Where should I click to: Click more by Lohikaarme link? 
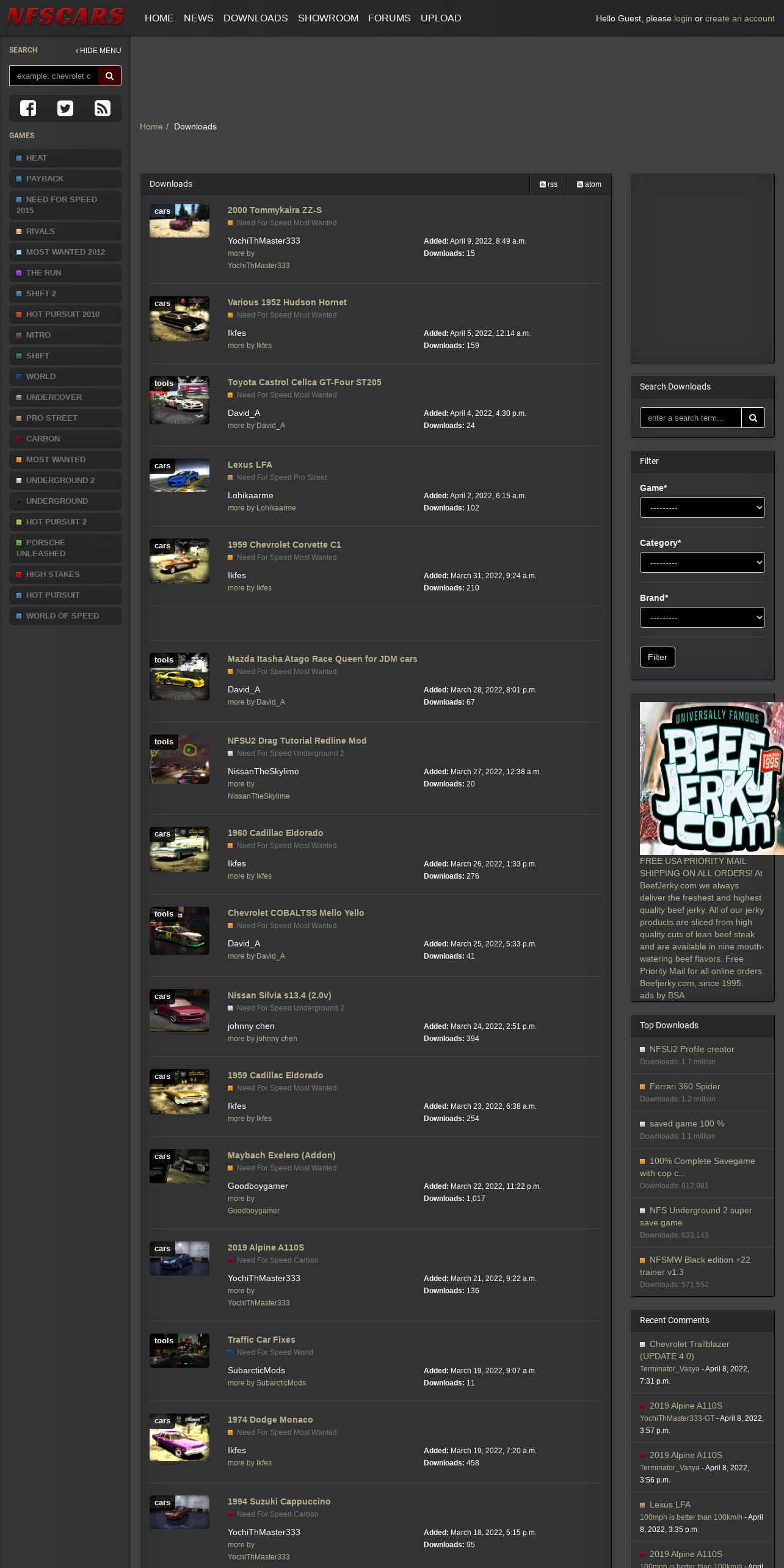(262, 508)
